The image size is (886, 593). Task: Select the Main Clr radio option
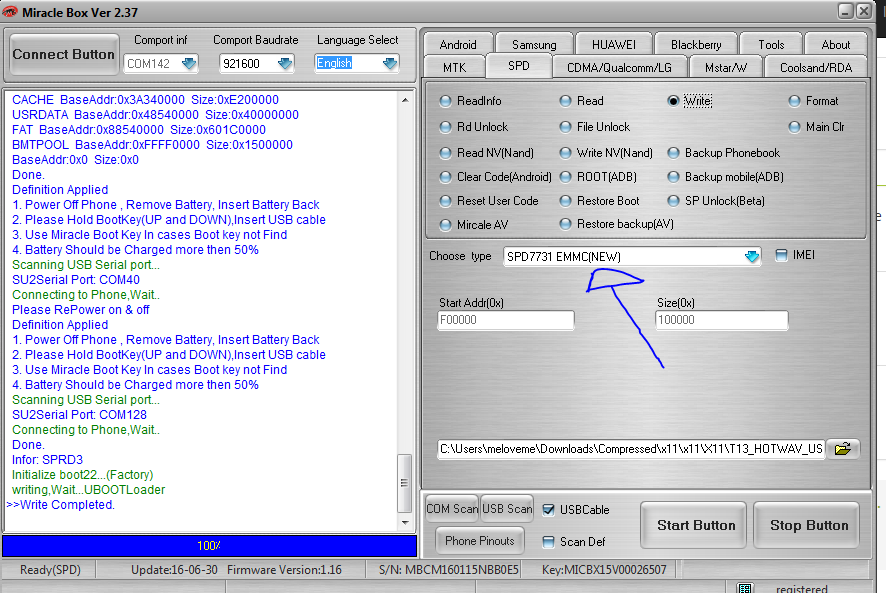point(794,127)
